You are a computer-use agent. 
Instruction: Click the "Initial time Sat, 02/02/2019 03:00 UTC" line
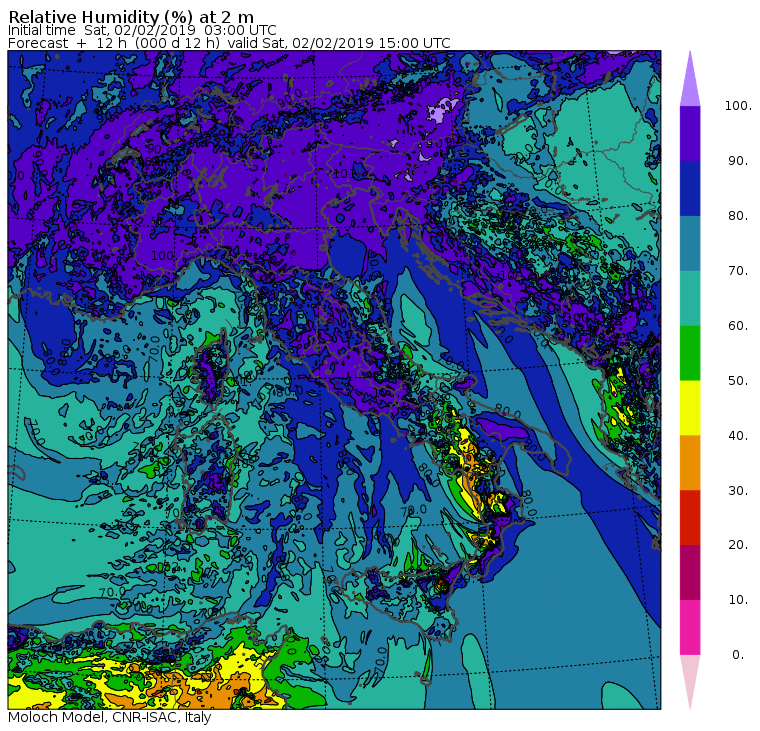tap(142, 31)
